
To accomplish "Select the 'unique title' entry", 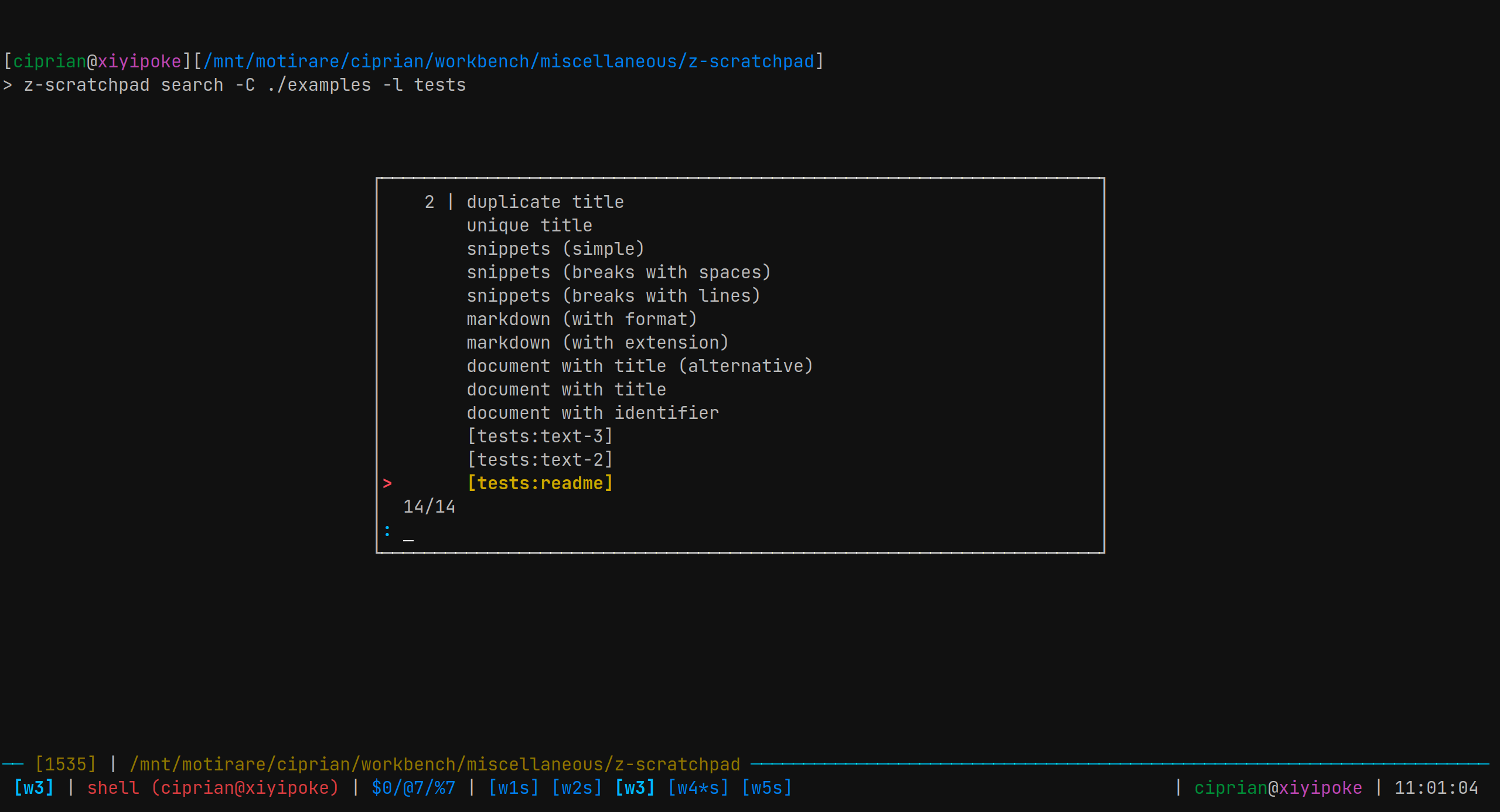I will pyautogui.click(x=529, y=226).
